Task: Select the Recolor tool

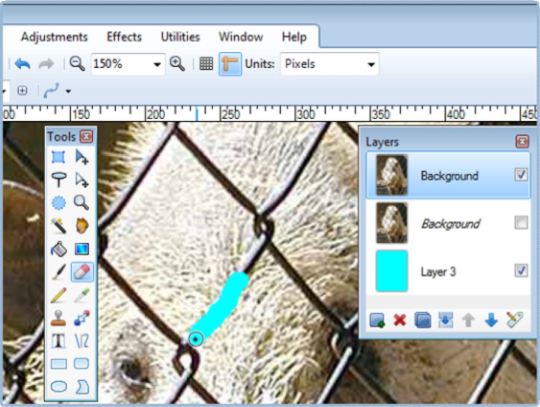Action: tap(82, 317)
